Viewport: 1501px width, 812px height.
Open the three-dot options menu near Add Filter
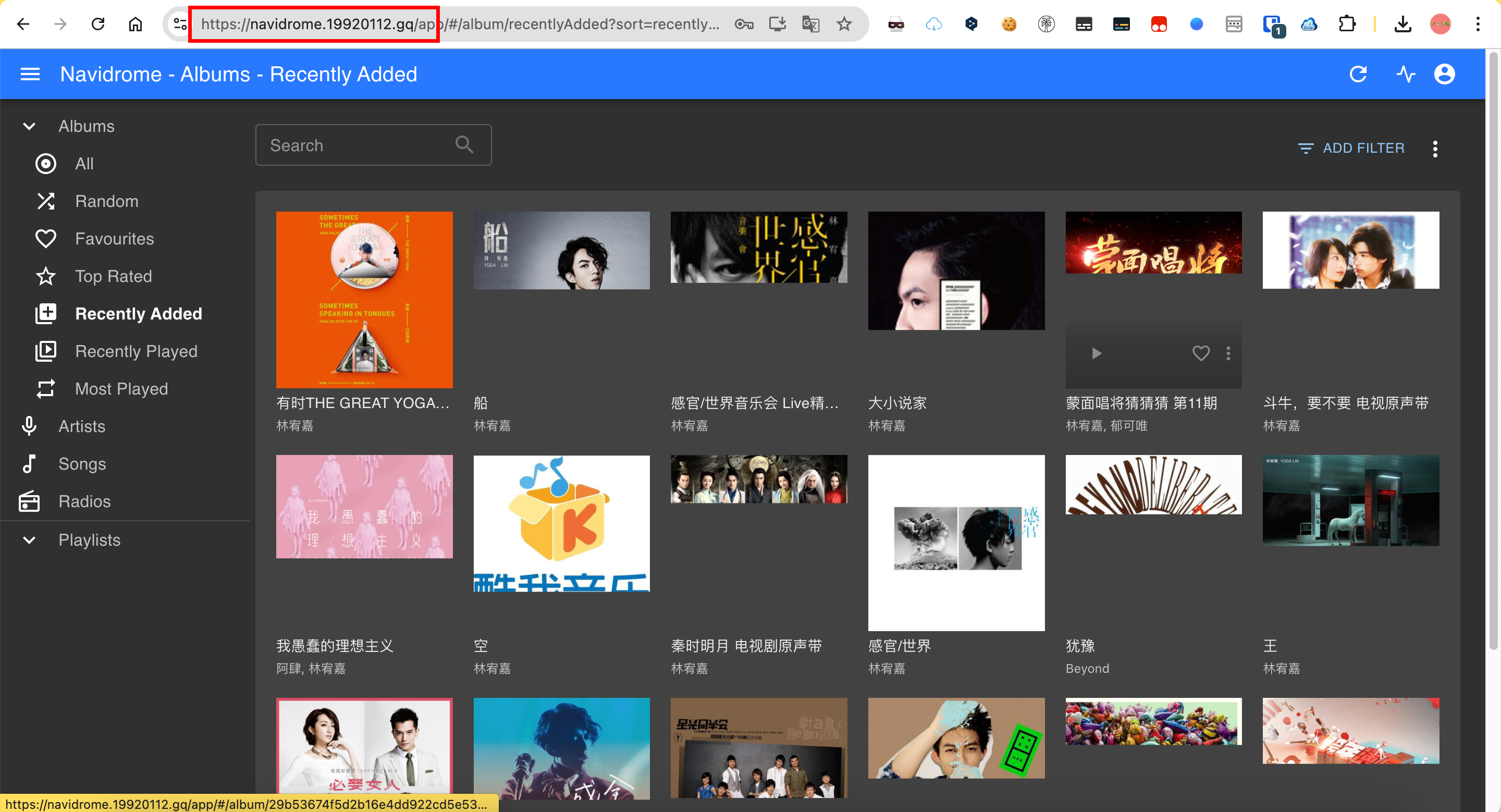click(x=1436, y=149)
